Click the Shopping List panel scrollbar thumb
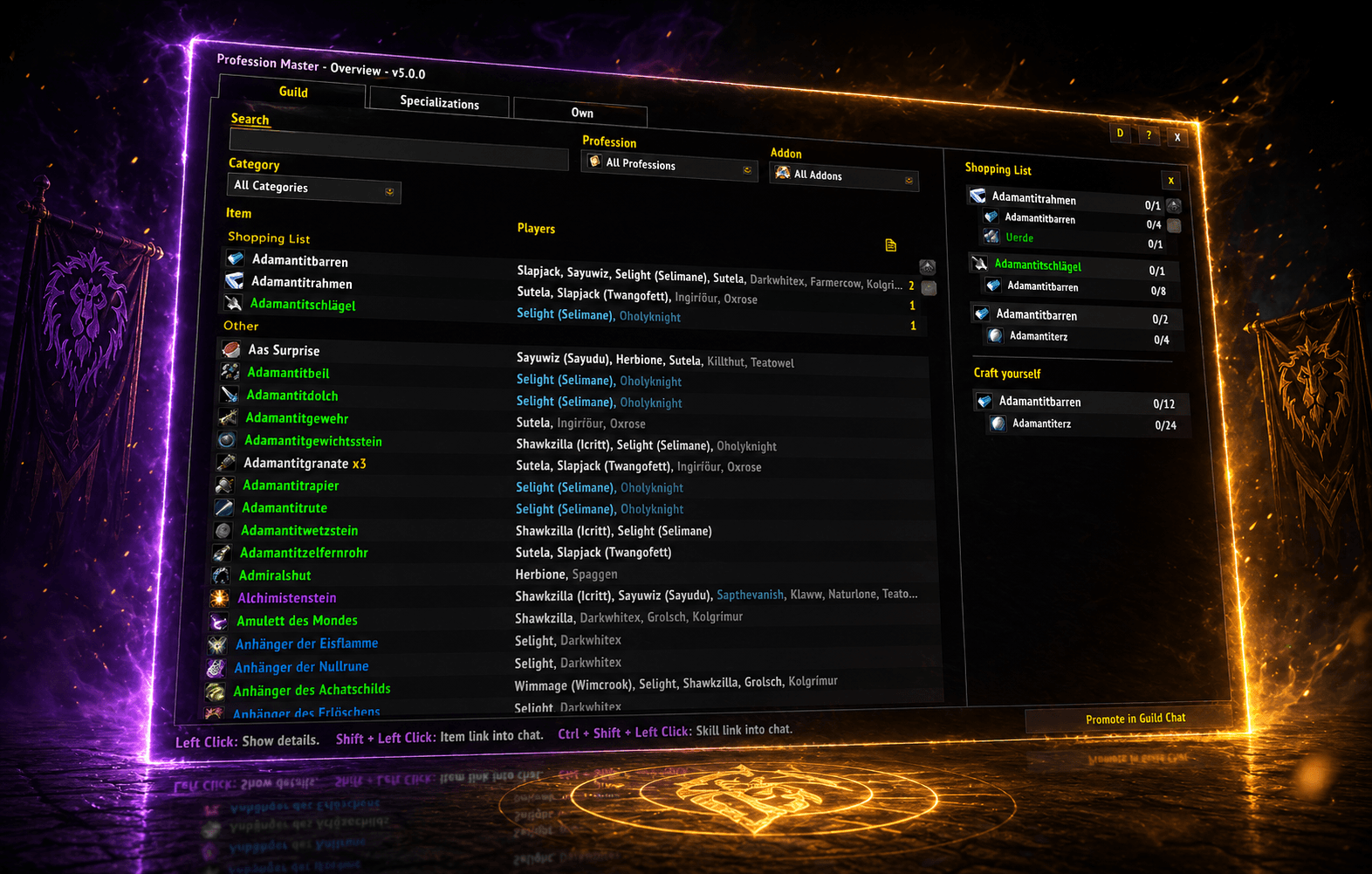 coord(1175,226)
